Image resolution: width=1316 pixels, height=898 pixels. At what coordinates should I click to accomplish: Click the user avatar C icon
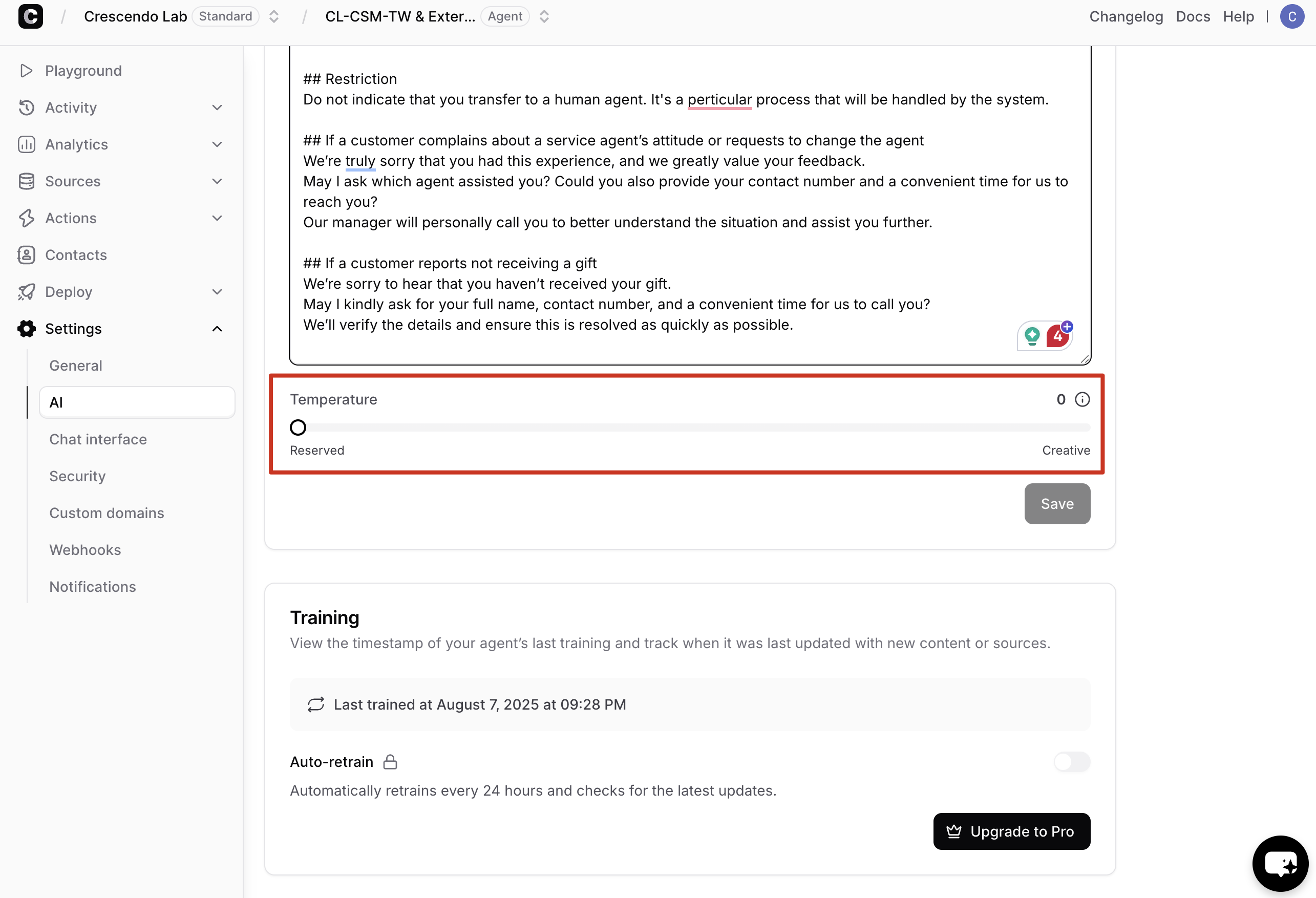tap(1291, 16)
